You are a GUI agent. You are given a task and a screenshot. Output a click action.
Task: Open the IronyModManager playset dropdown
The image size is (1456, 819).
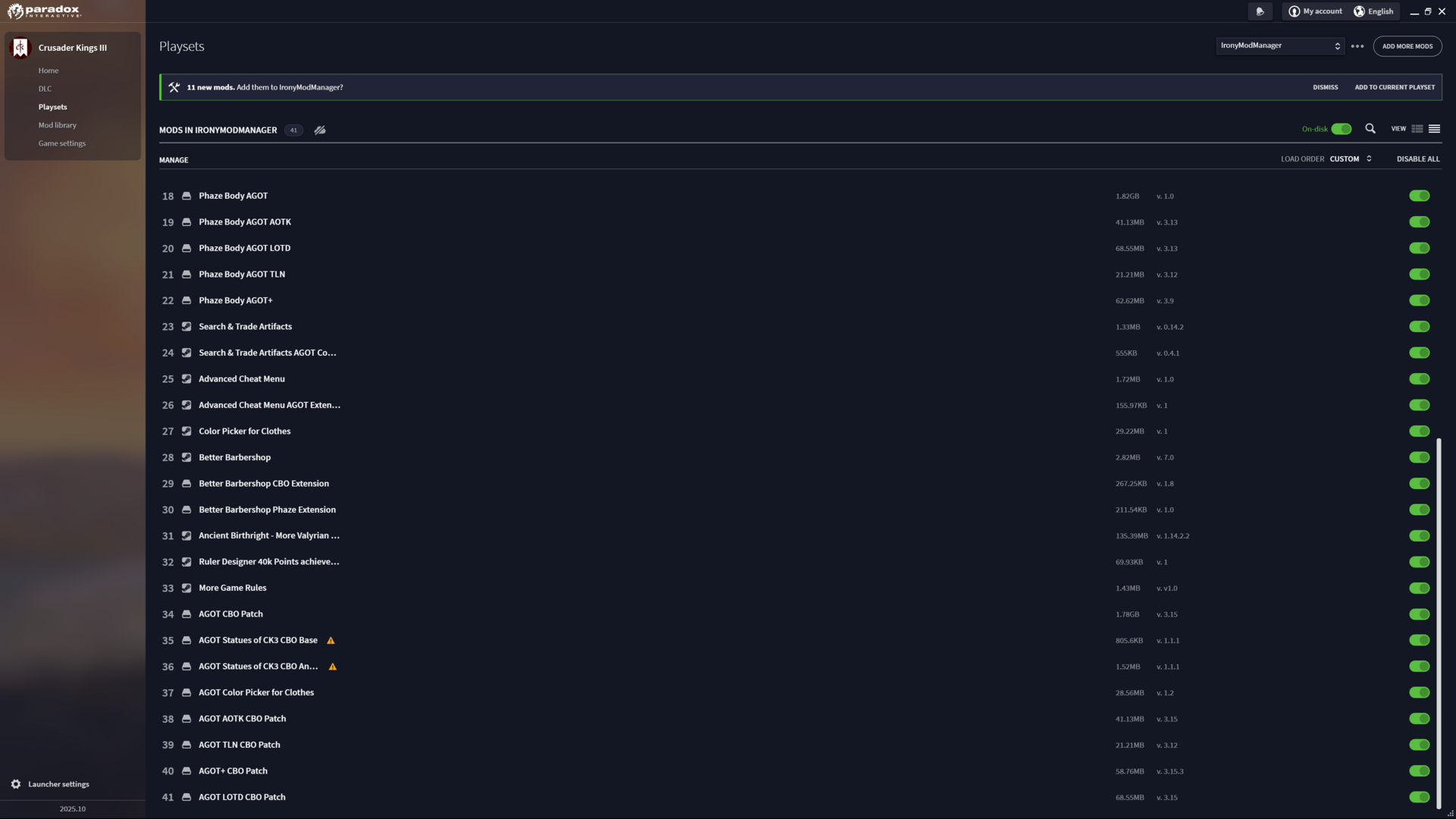click(1280, 46)
